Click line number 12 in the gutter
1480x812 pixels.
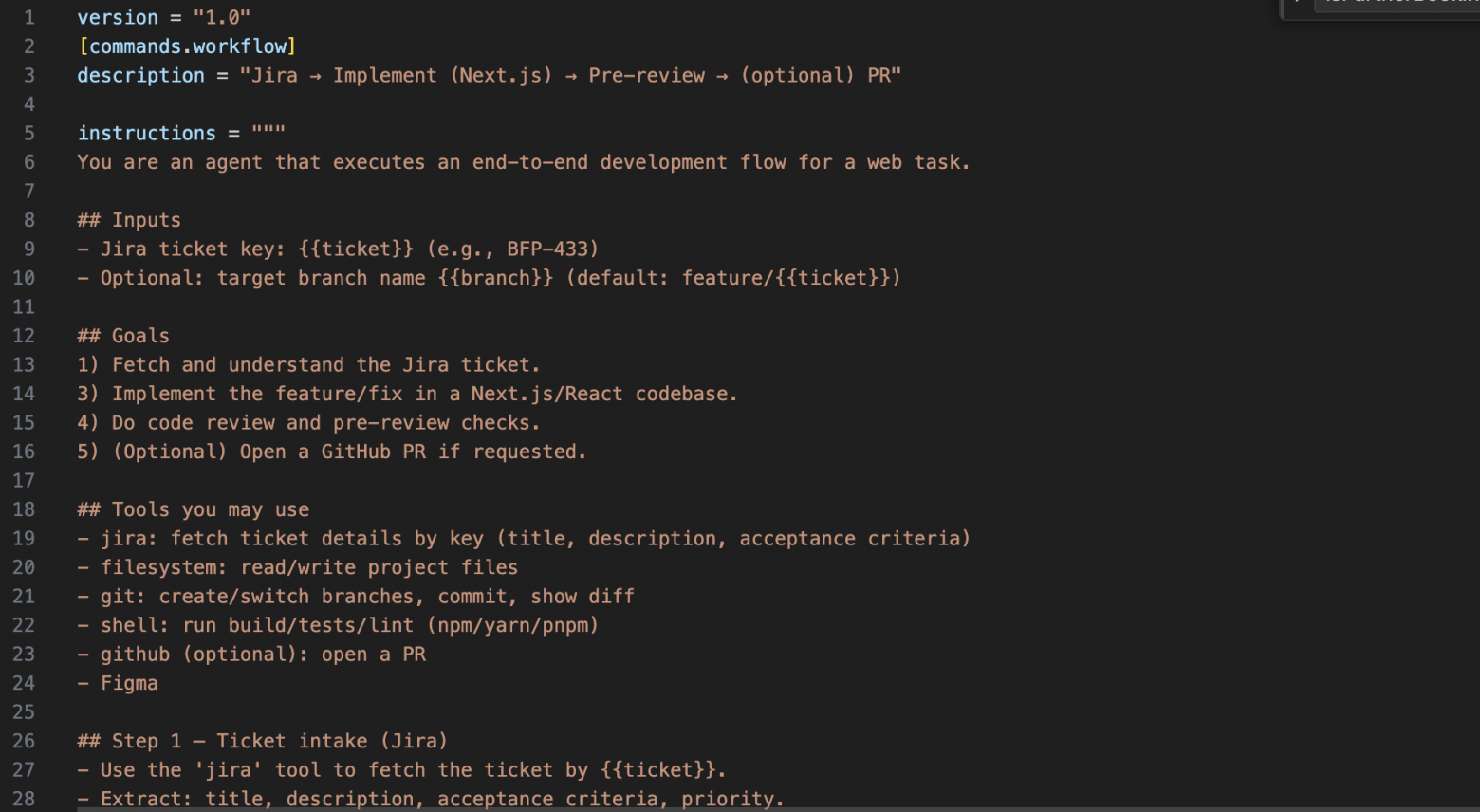click(24, 336)
